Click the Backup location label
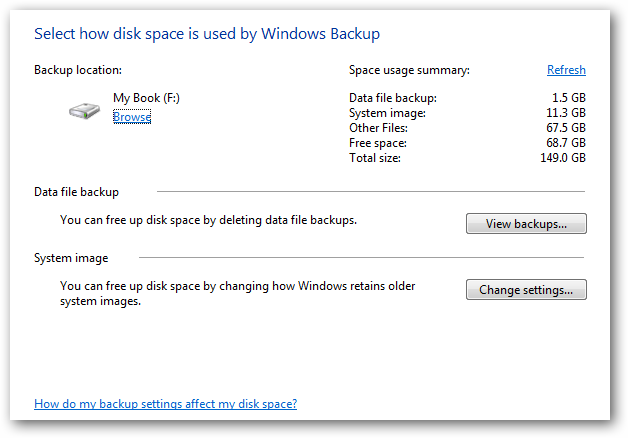 pyautogui.click(x=78, y=70)
